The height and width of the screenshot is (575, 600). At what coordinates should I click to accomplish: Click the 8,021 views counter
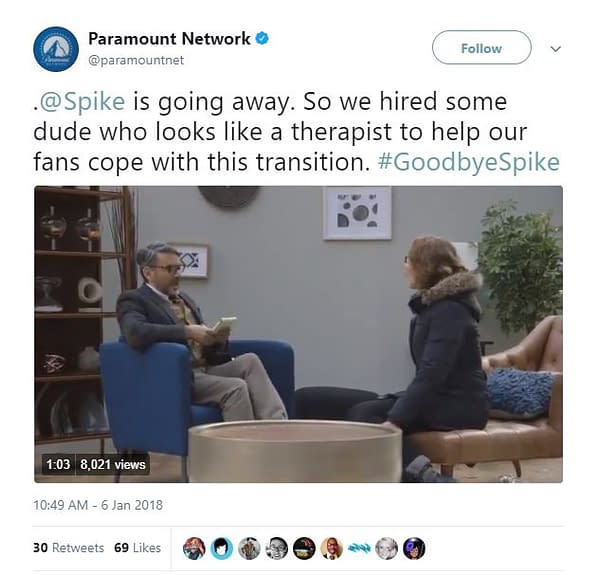point(113,464)
